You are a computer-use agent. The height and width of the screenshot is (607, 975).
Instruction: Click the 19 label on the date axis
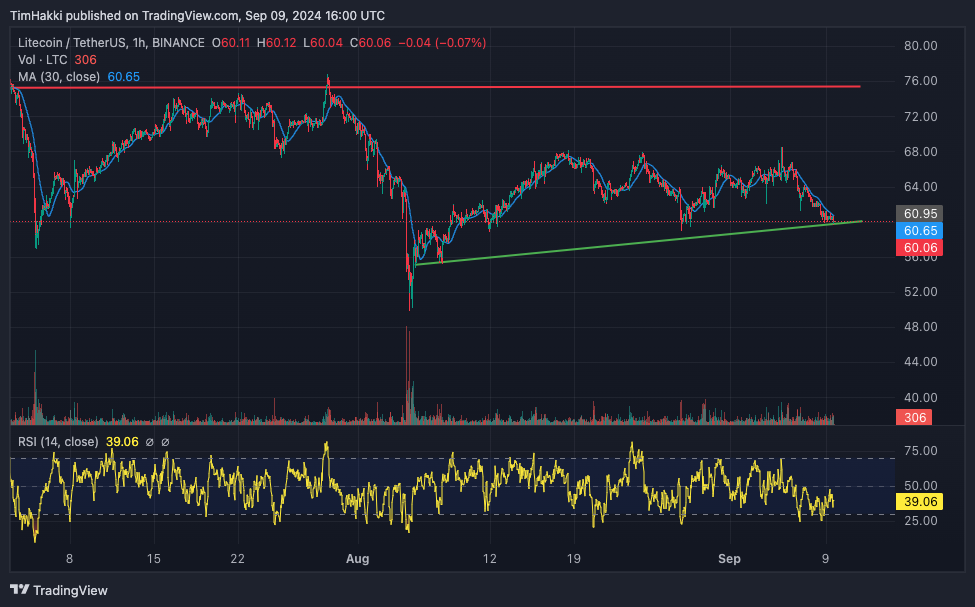pos(573,558)
